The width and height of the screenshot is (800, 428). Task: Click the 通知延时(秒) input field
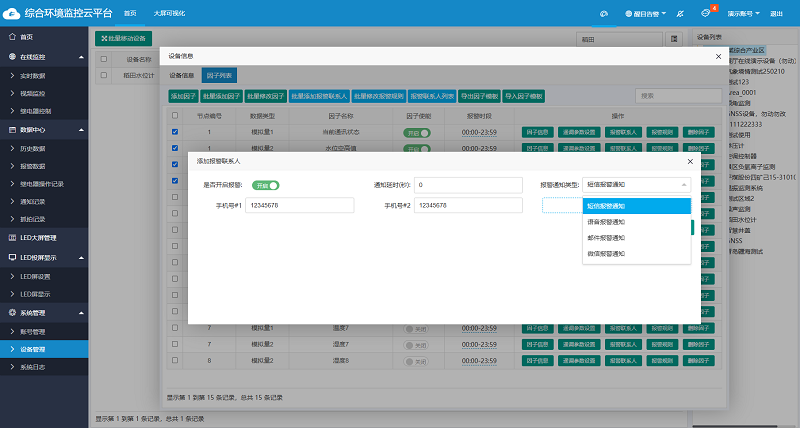tap(468, 185)
